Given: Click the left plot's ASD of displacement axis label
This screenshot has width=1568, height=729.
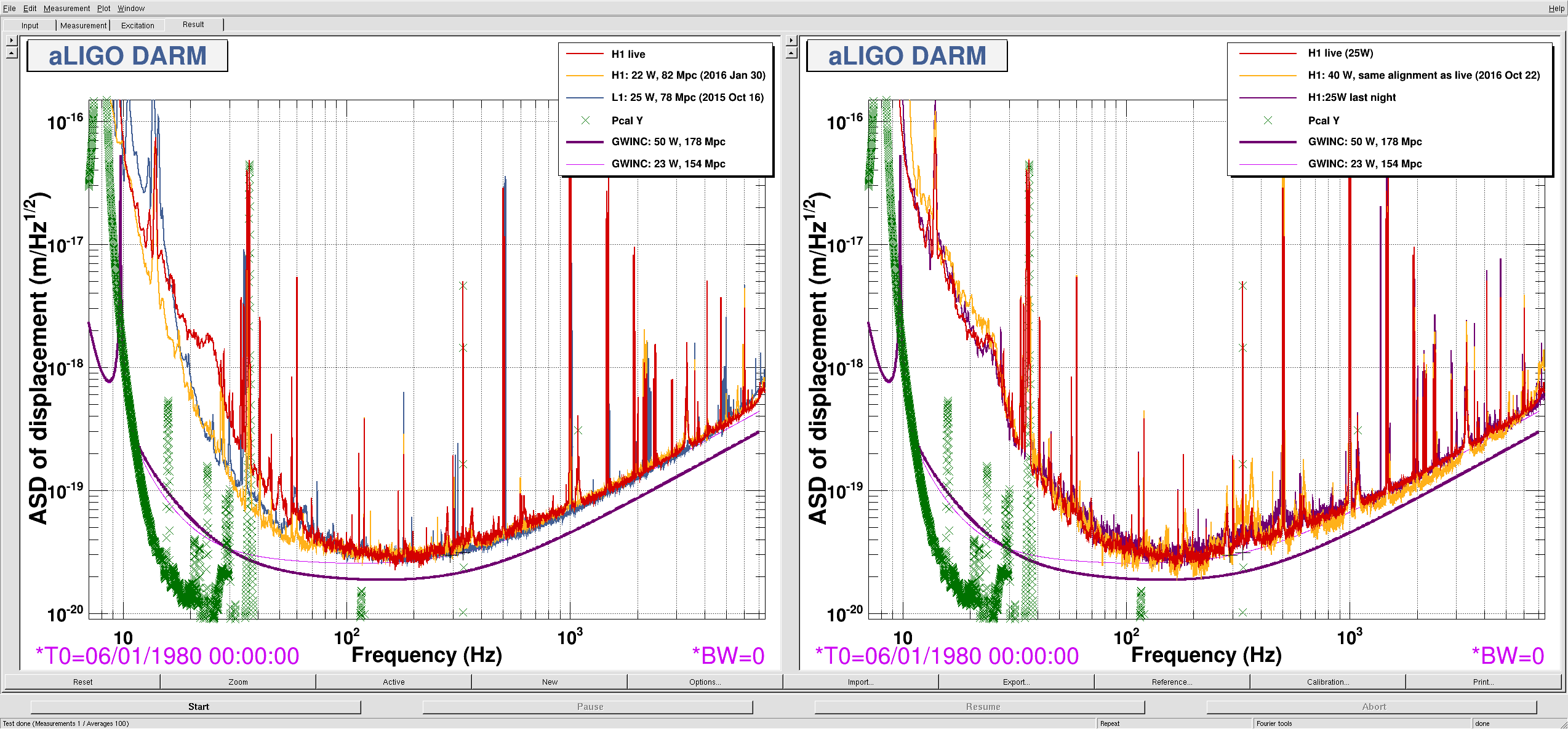Looking at the screenshot, I should click(38, 359).
